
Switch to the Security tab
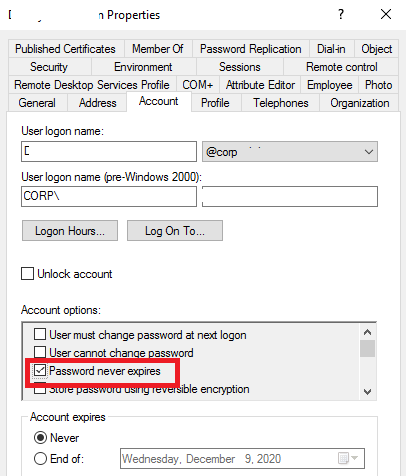[x=49, y=67]
